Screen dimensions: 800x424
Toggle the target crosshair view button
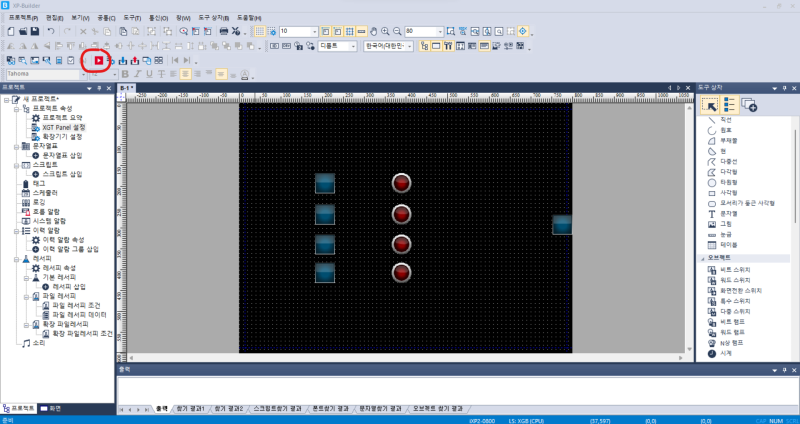(522, 31)
